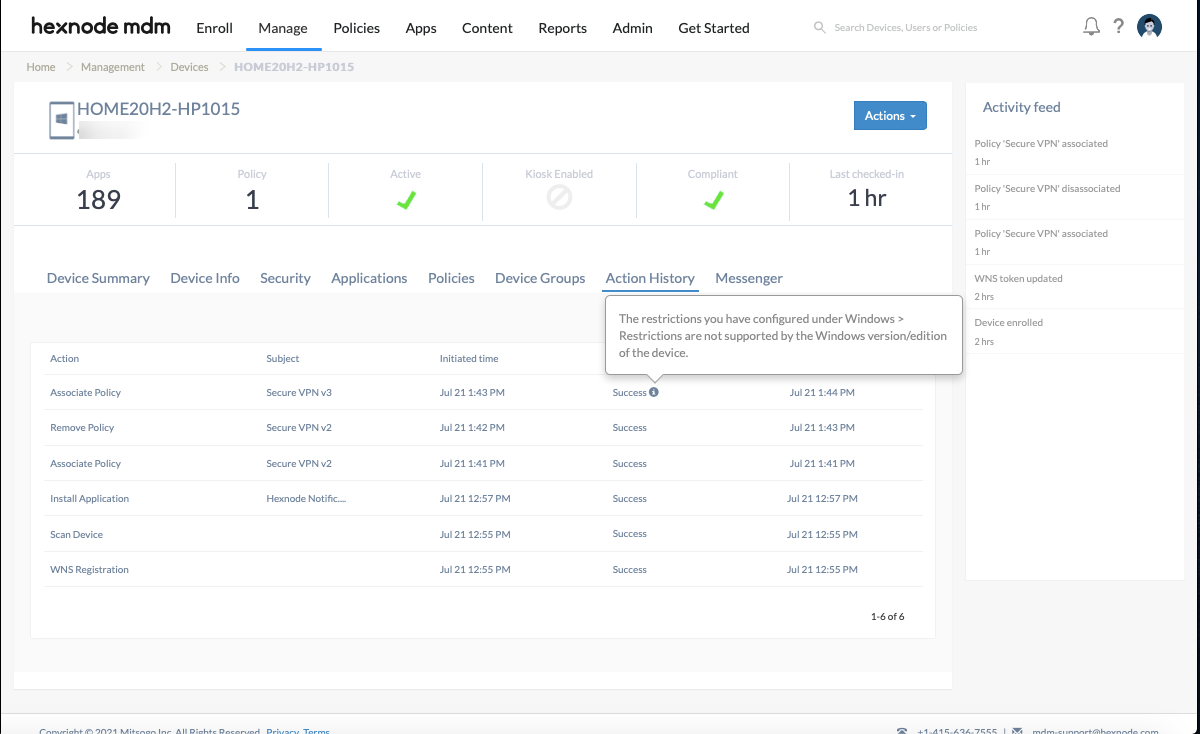Switch to Applications tab
The width and height of the screenshot is (1200, 734).
click(x=369, y=278)
